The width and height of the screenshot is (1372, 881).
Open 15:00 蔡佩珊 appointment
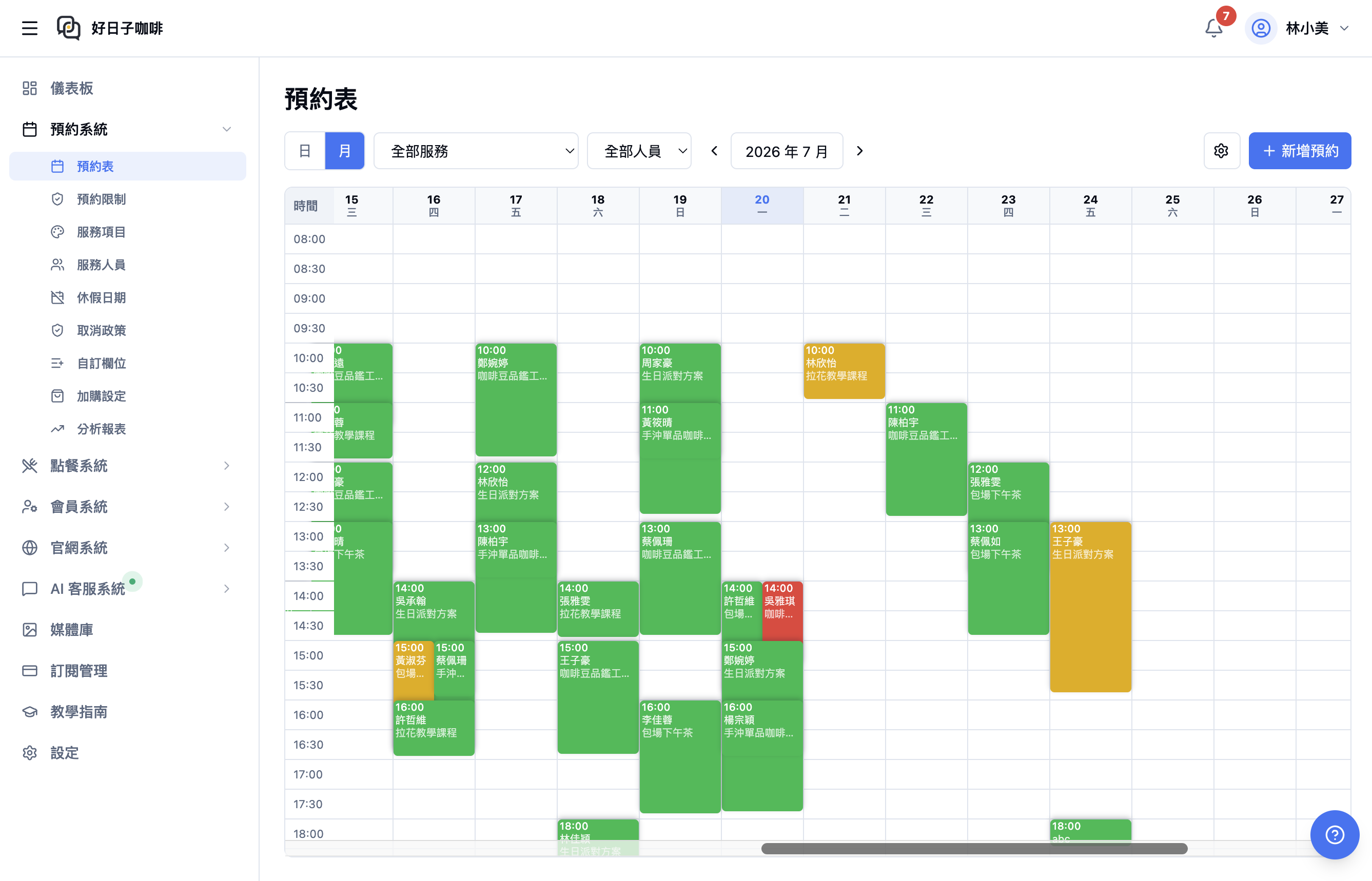(455, 669)
